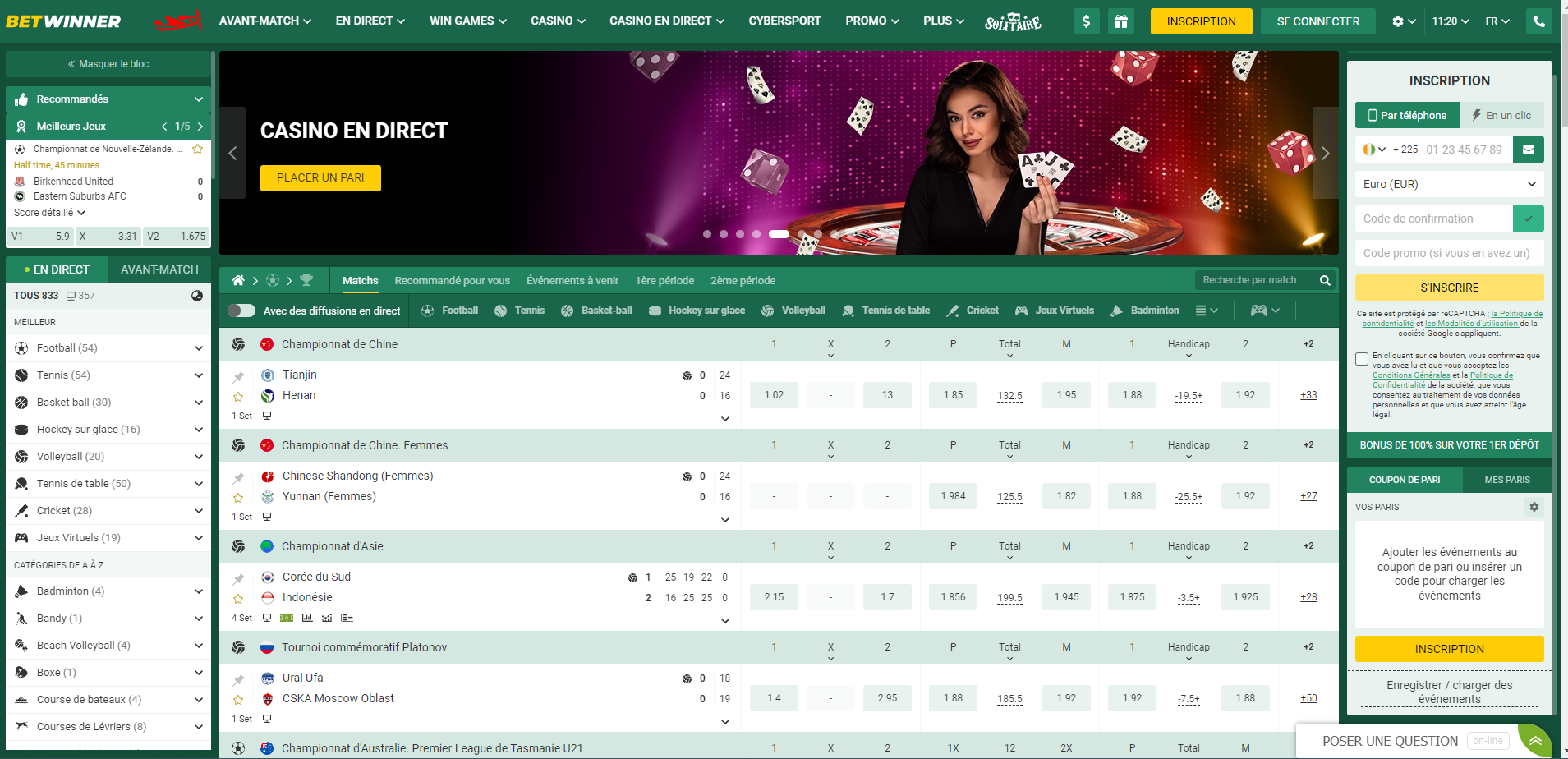Click the dollar sign payments icon
The width and height of the screenshot is (1568, 759).
[1087, 21]
